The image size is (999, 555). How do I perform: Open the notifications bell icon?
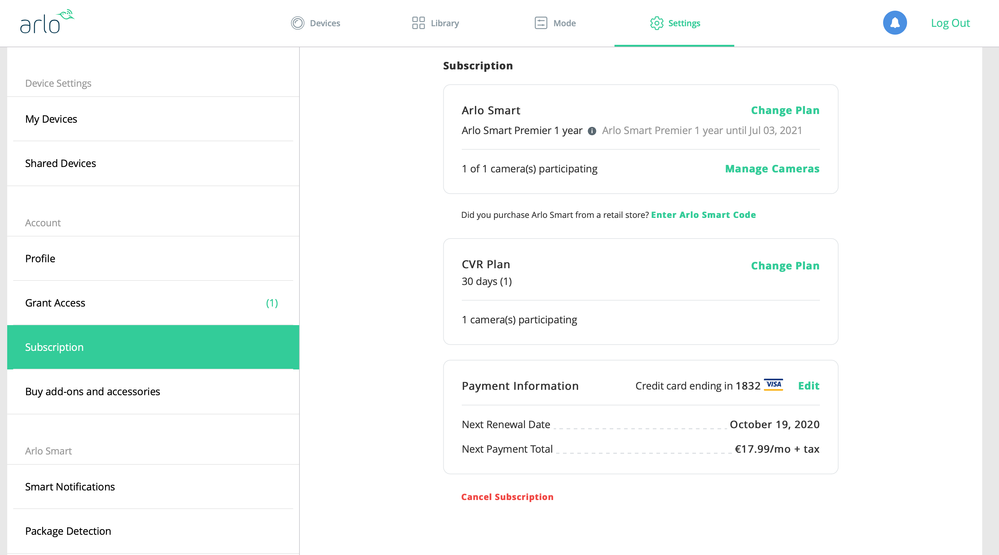pyautogui.click(x=895, y=23)
